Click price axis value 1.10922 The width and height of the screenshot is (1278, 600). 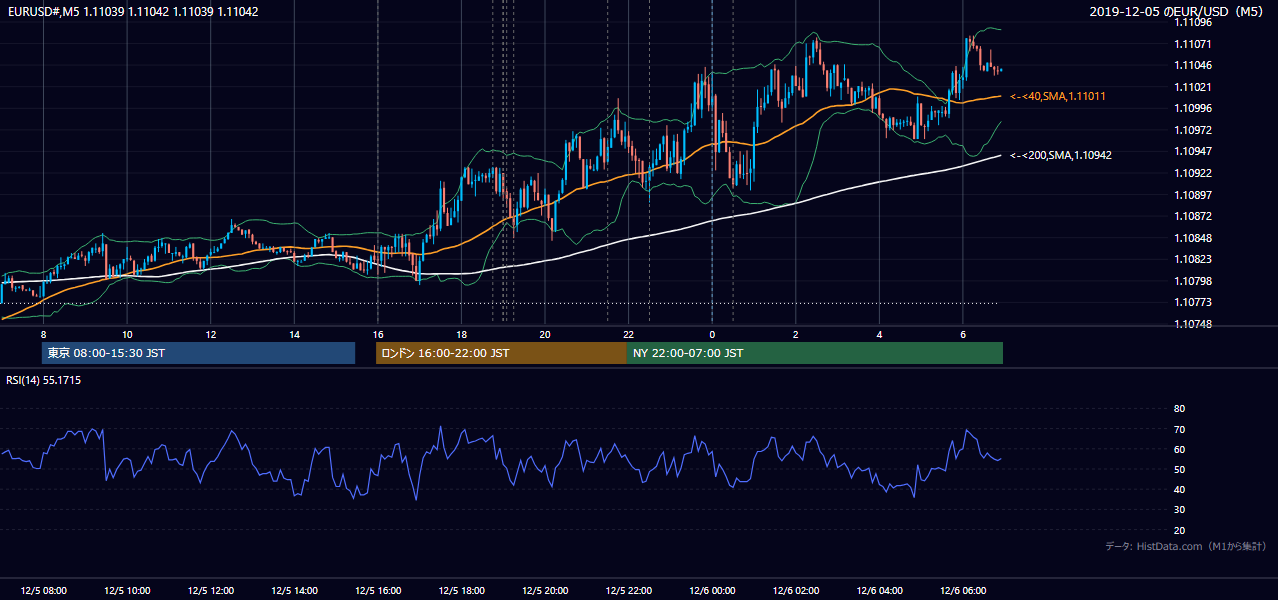pyautogui.click(x=1193, y=173)
